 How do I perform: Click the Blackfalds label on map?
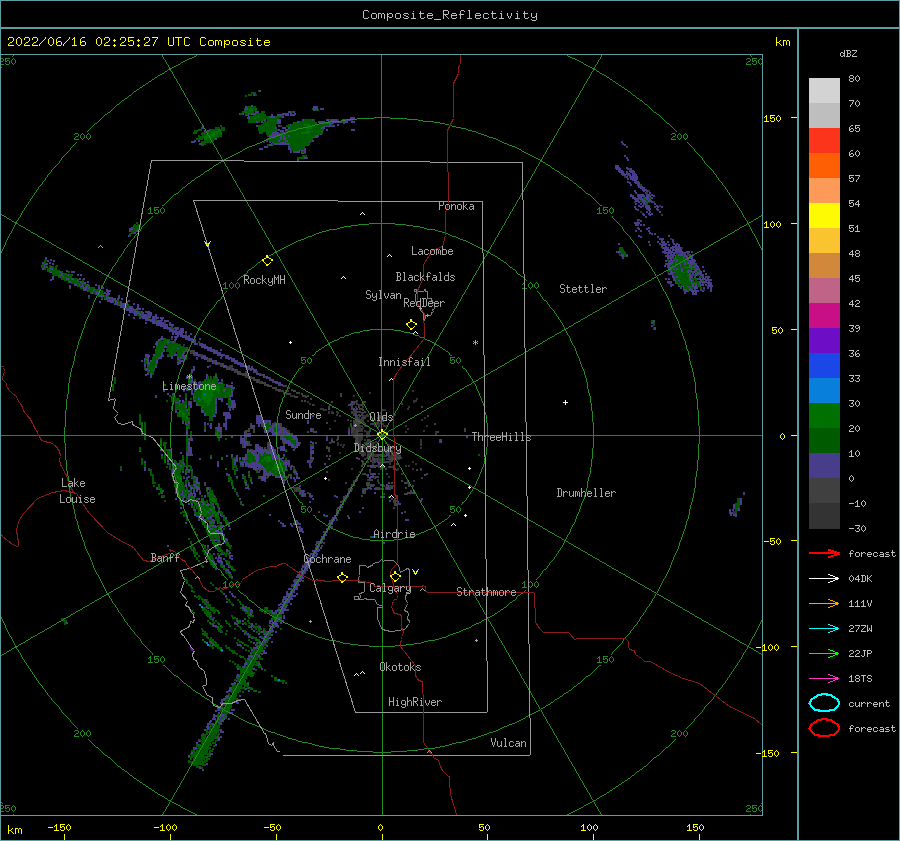point(425,277)
